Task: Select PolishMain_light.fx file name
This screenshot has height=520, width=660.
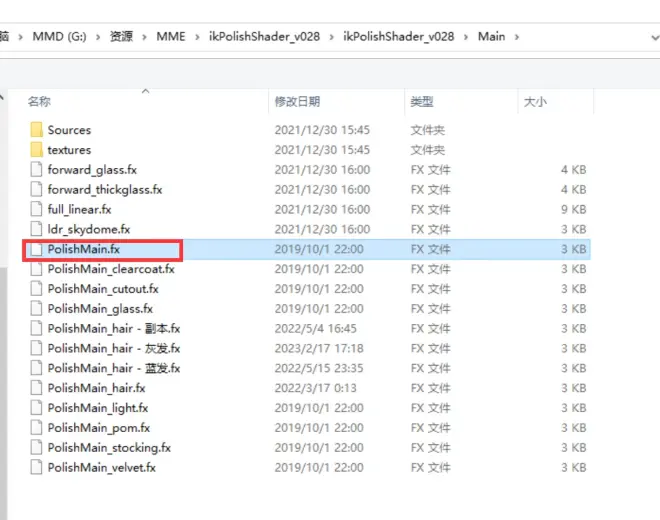Action: click(x=98, y=408)
